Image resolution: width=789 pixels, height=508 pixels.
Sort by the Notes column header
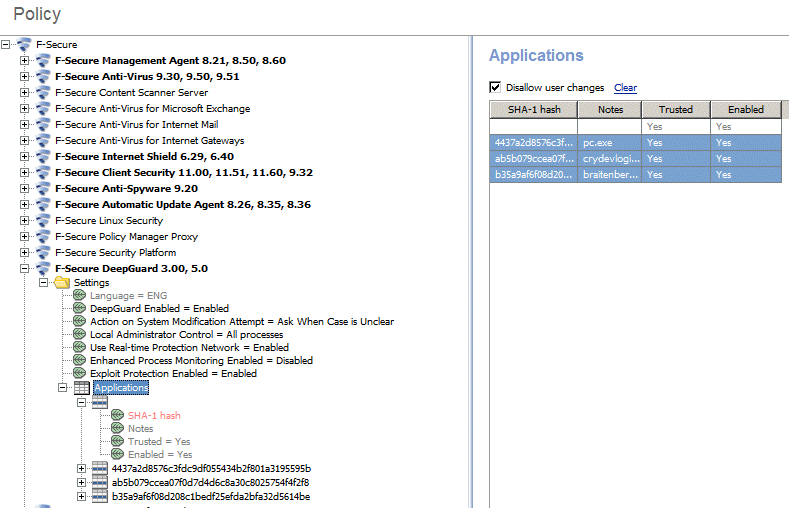pyautogui.click(x=610, y=110)
